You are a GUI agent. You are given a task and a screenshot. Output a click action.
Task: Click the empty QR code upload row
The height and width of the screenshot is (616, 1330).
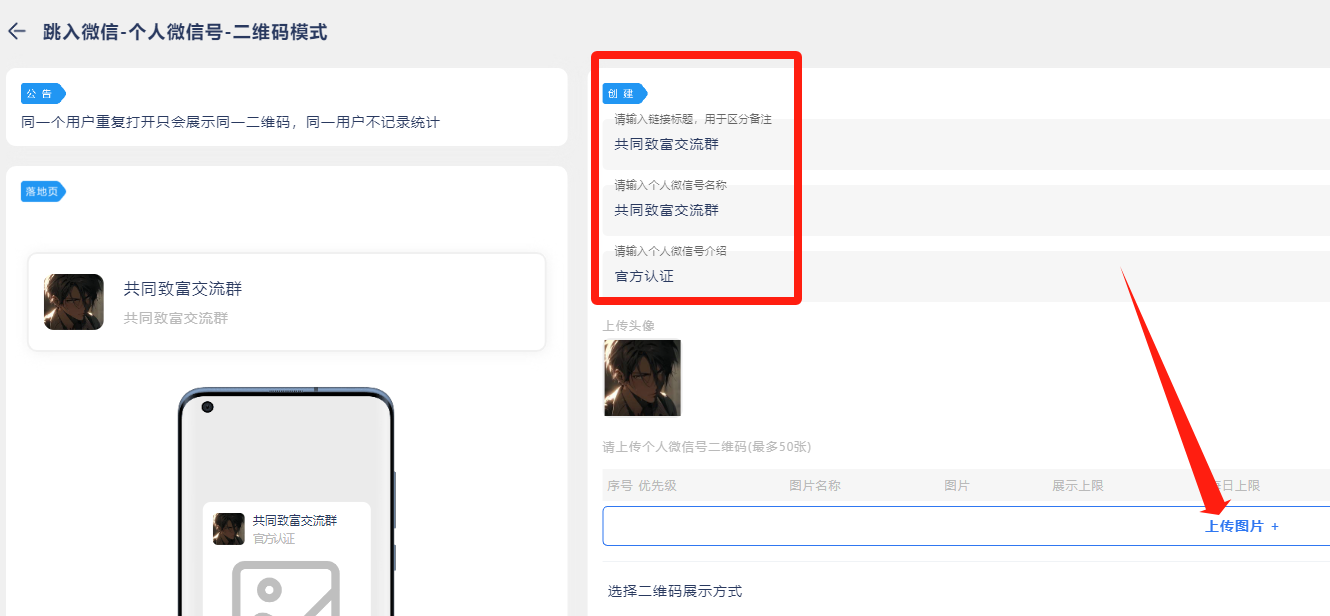tap(900, 525)
